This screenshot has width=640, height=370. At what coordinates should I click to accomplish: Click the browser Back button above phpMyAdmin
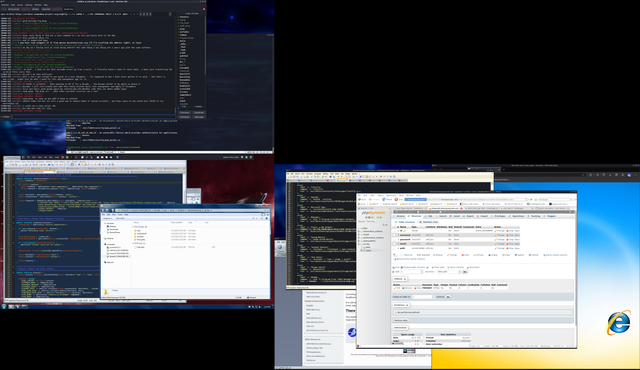[x=362, y=199]
